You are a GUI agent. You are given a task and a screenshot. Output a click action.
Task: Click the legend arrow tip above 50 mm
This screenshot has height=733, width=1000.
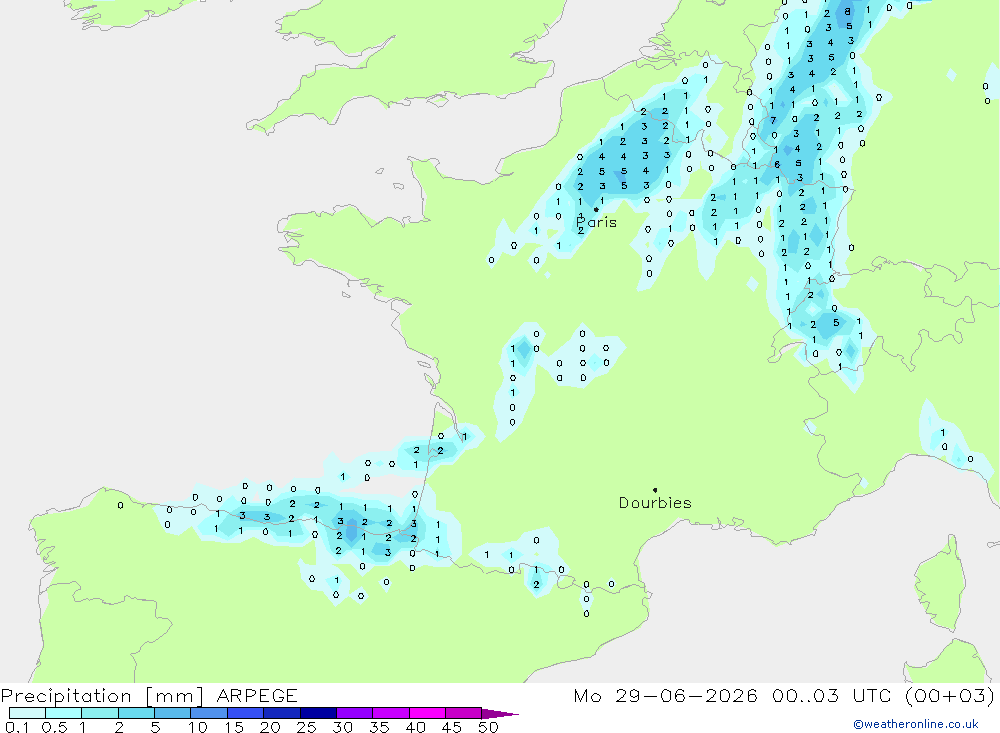tap(500, 714)
